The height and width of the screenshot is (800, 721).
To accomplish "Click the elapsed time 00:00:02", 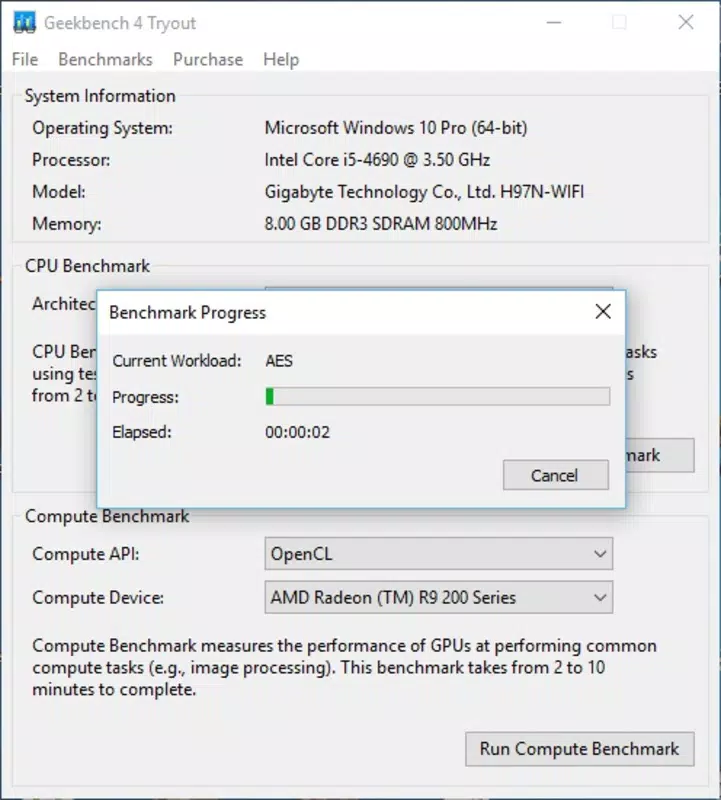I will click(x=297, y=433).
